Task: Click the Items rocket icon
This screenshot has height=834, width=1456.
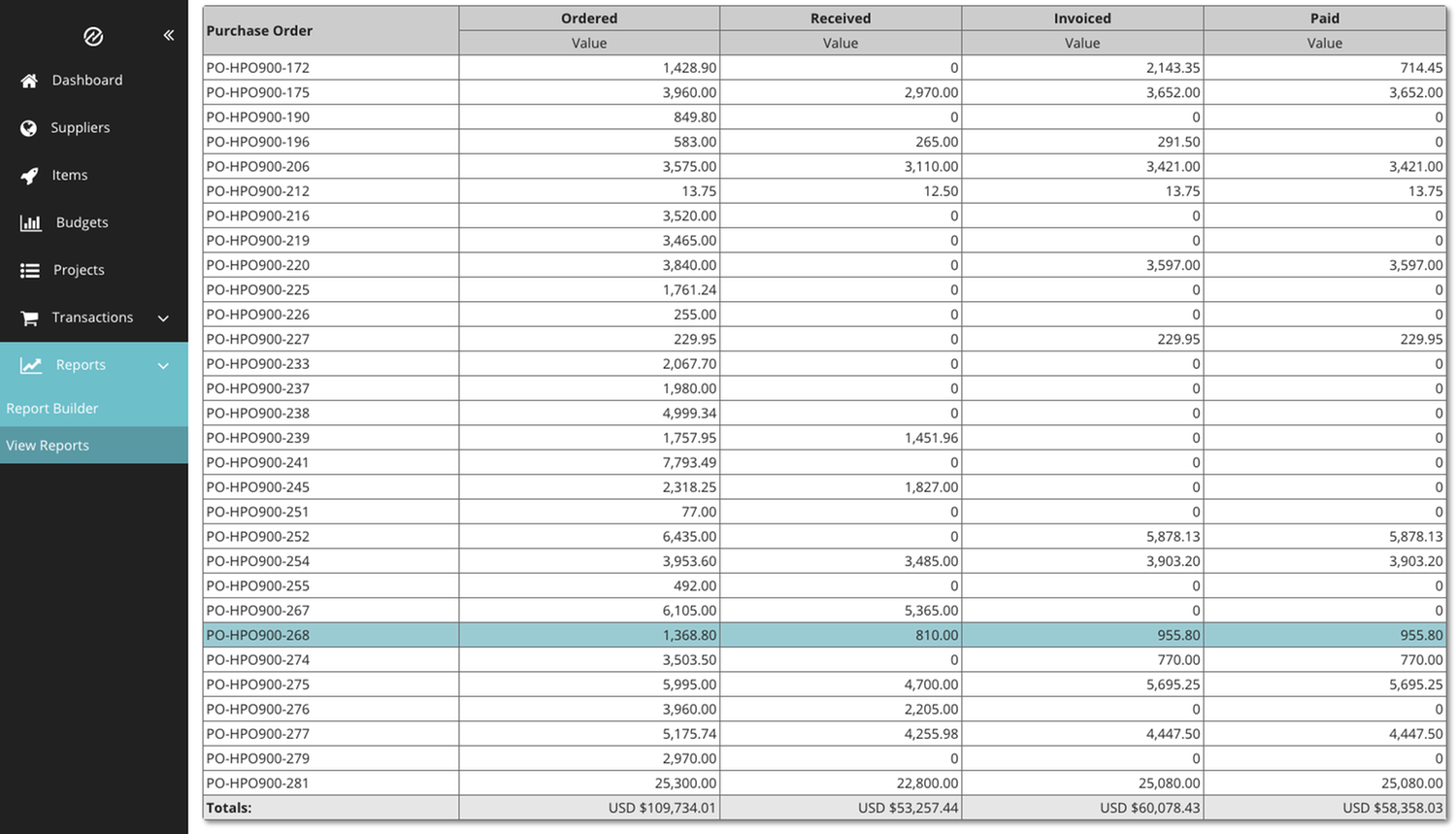Action: click(30, 176)
